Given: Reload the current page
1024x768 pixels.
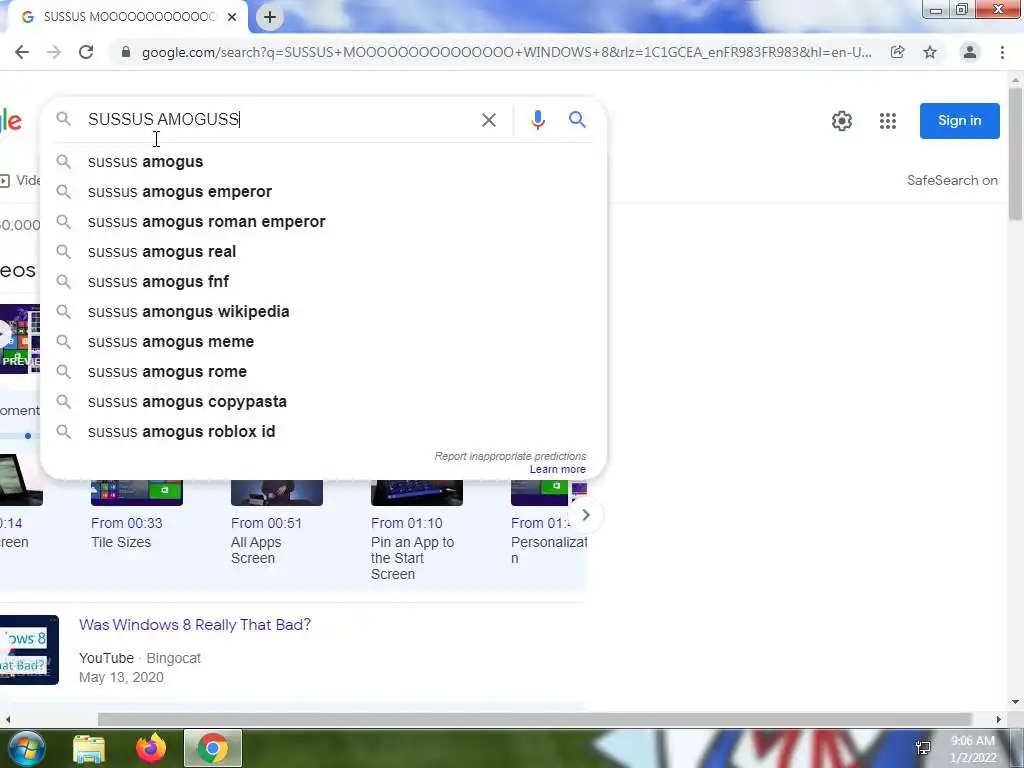Looking at the screenshot, I should (x=86, y=52).
